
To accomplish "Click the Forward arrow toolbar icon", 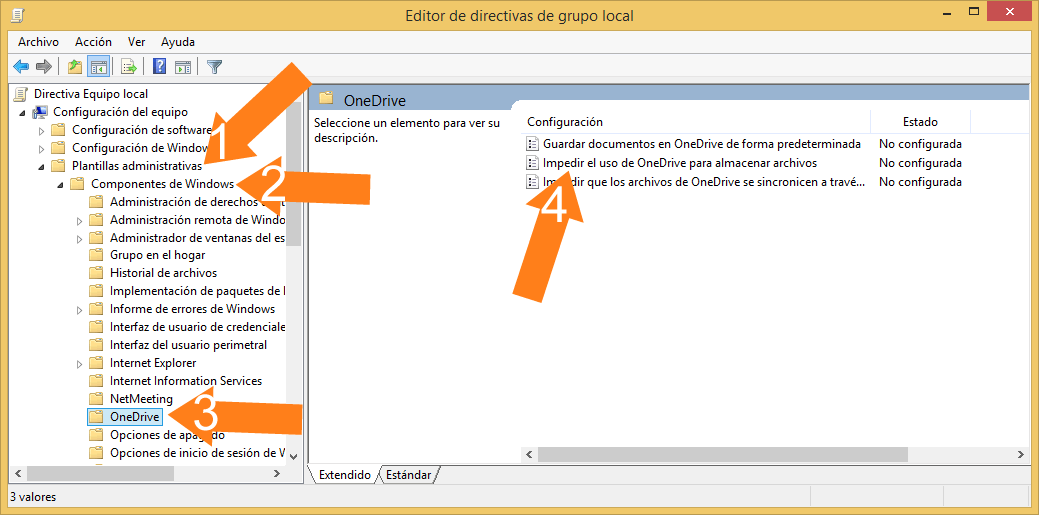I will click(43, 67).
